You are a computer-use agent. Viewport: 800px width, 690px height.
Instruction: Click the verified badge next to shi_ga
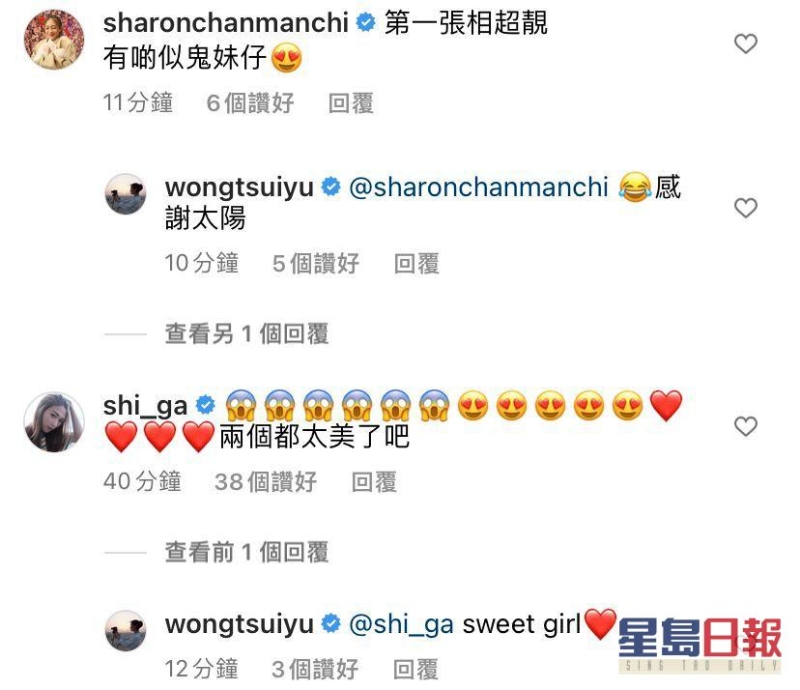(x=206, y=405)
